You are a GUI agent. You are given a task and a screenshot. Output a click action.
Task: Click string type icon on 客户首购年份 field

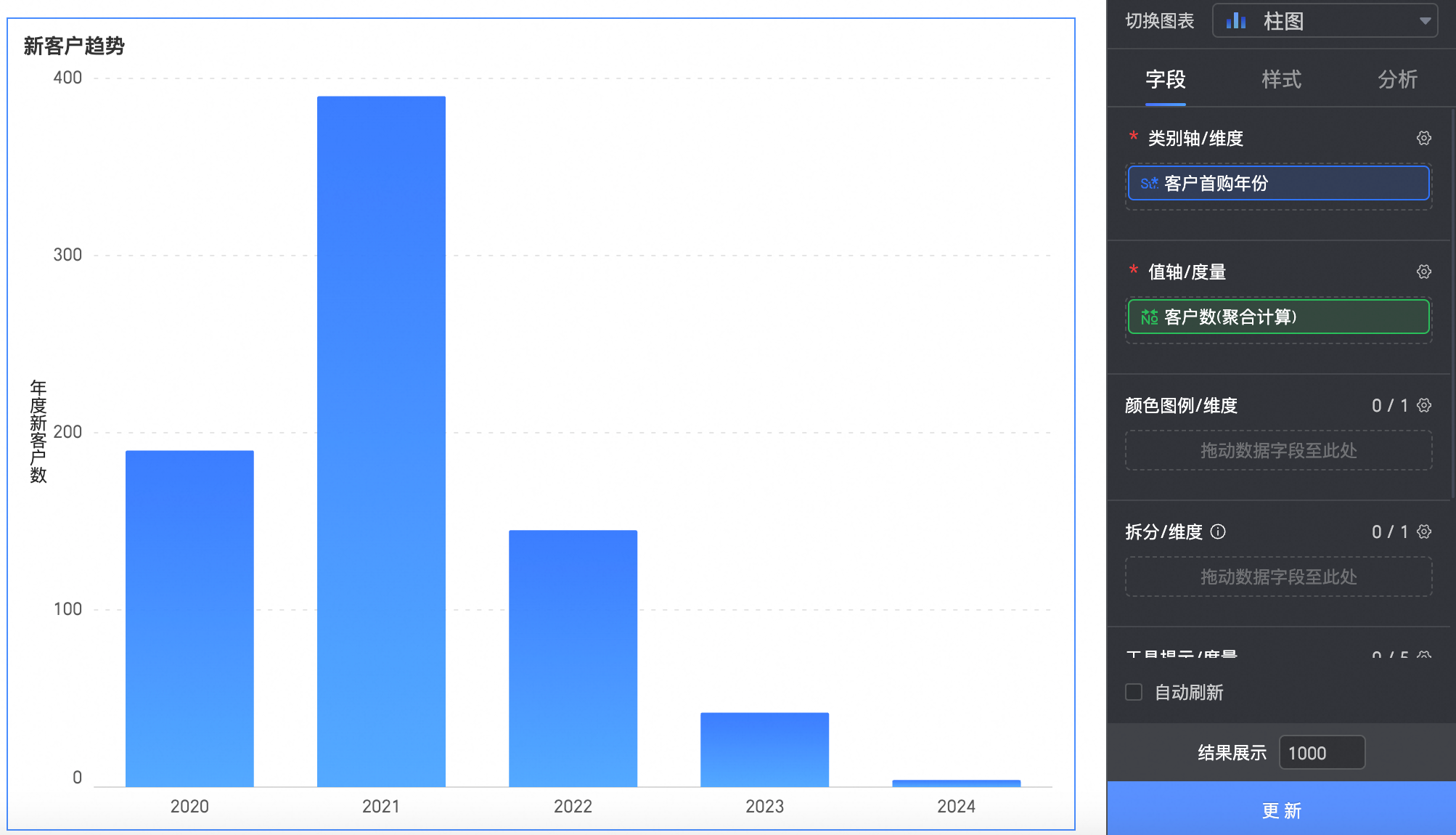tap(1148, 184)
